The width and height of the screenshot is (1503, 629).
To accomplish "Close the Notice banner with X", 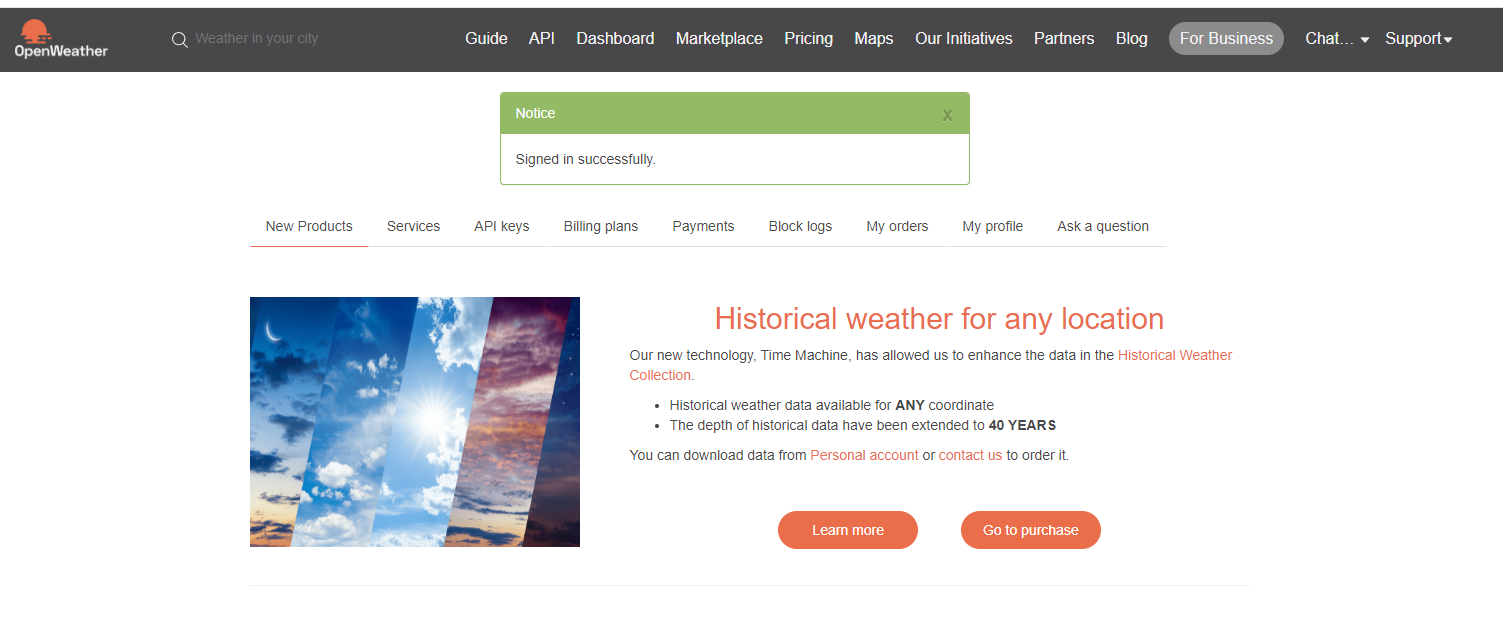I will pyautogui.click(x=947, y=115).
